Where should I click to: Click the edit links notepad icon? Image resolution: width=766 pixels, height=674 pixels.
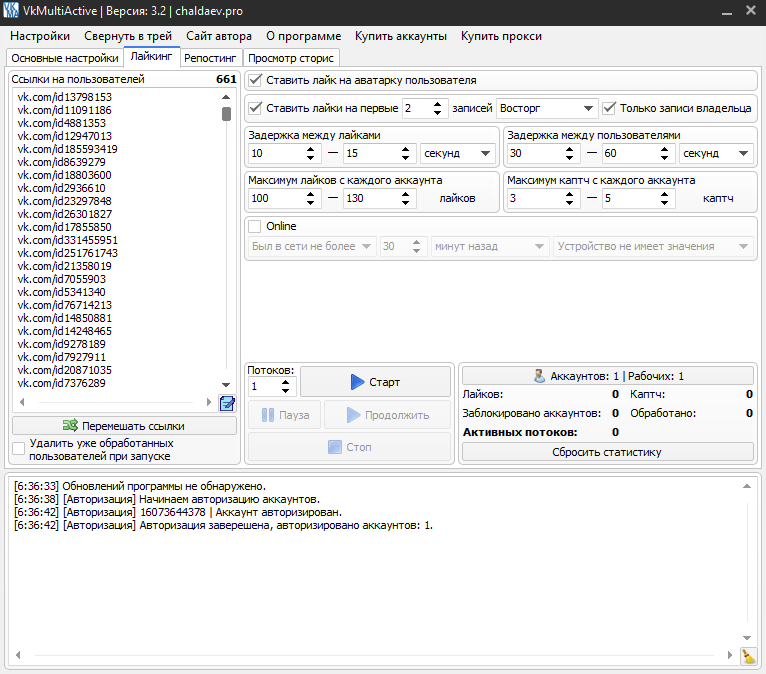click(x=227, y=403)
